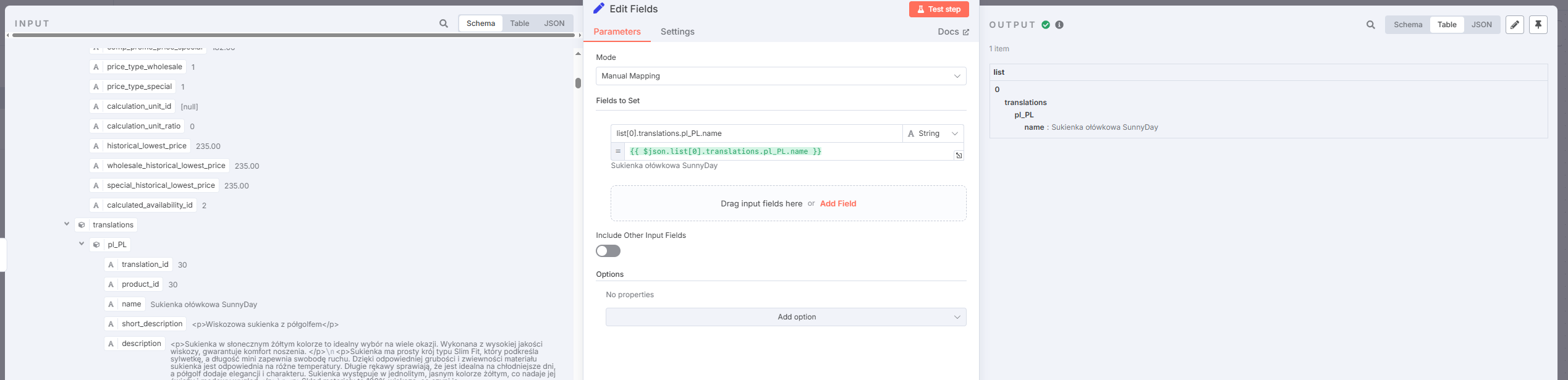Image resolution: width=1568 pixels, height=380 pixels.
Task: Pin the output data with pin icon
Action: (x=1538, y=25)
